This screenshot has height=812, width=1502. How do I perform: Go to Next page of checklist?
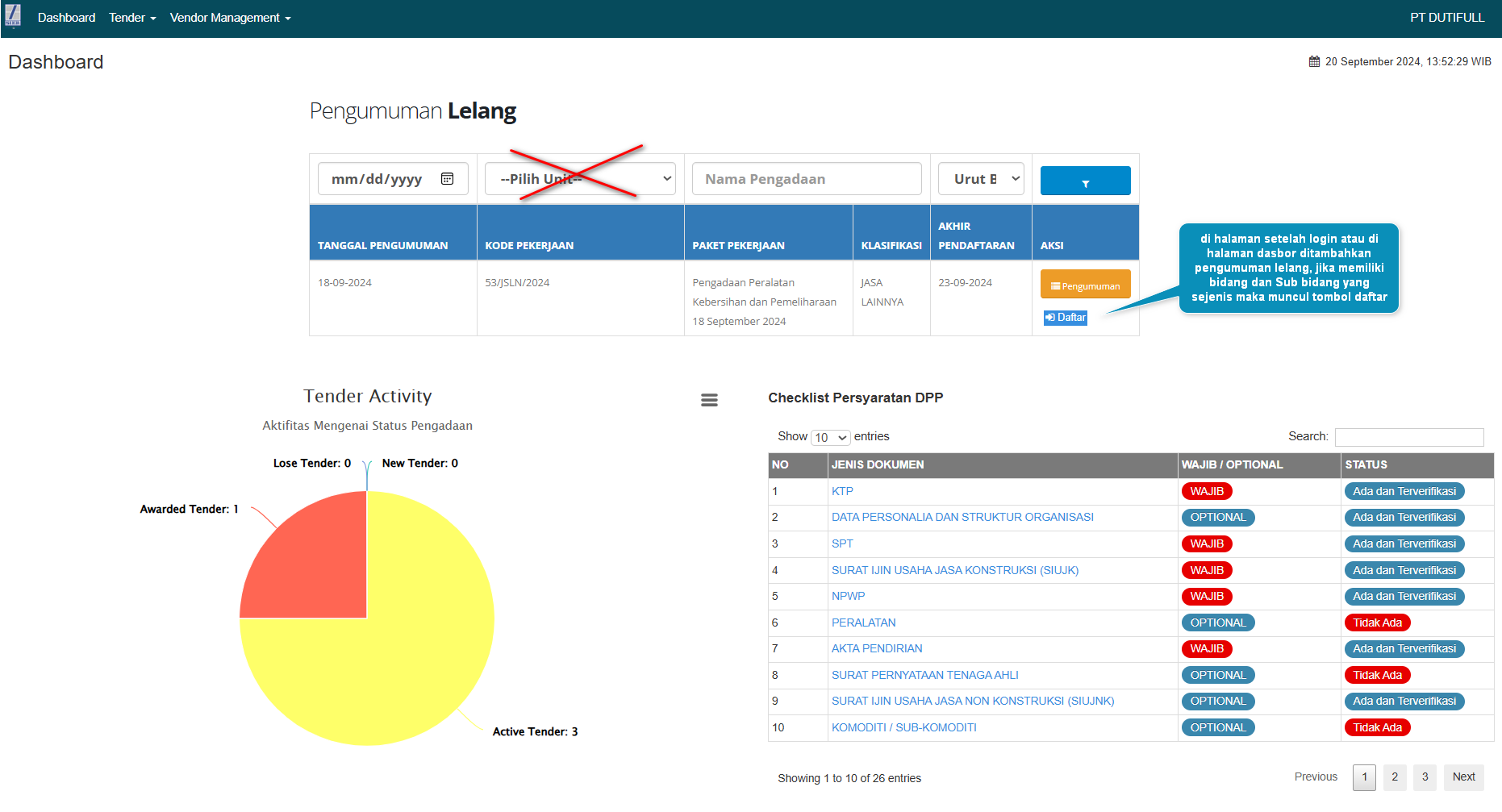click(1463, 777)
